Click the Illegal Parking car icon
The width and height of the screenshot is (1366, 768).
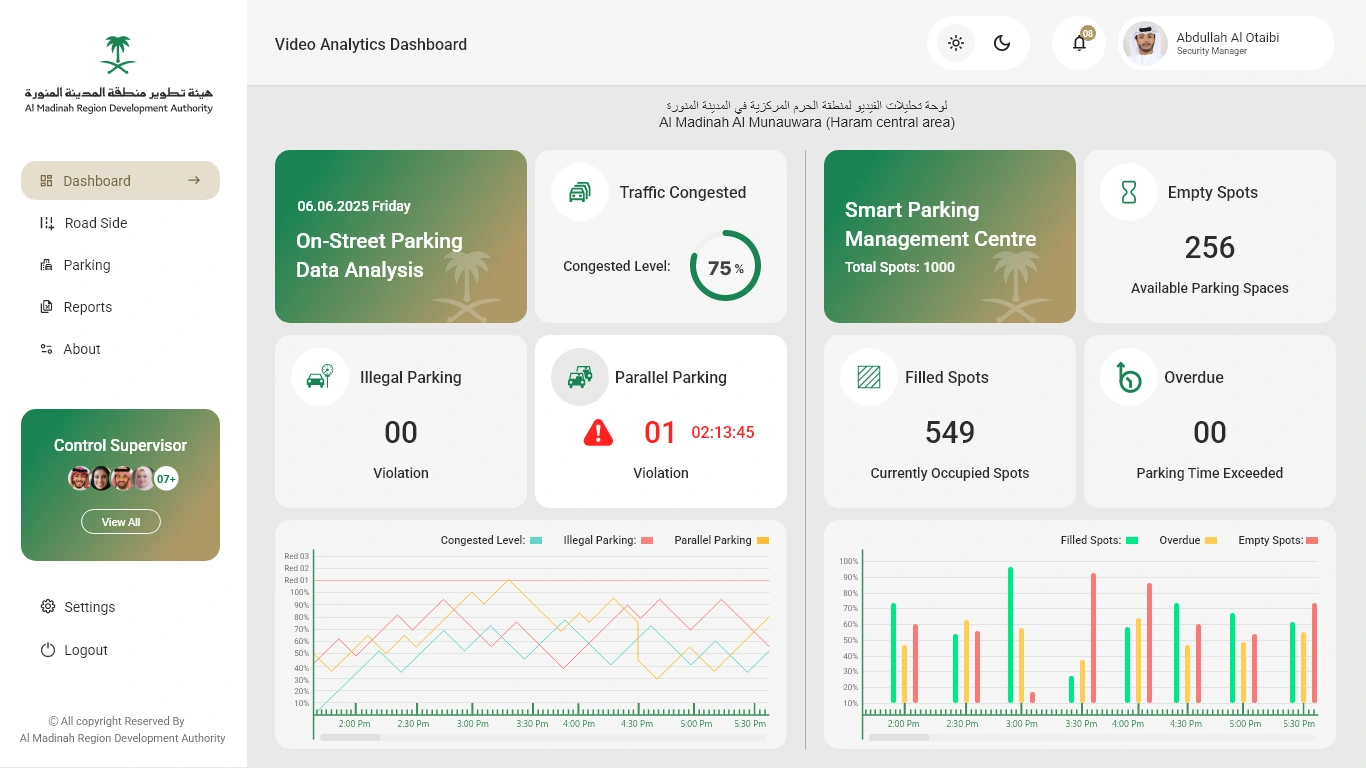[x=320, y=377]
